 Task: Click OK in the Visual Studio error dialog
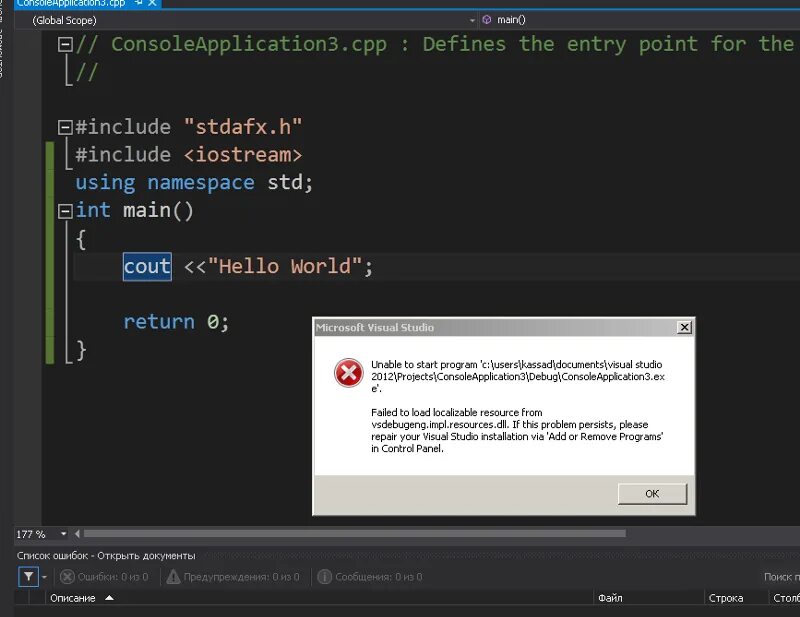coord(652,494)
